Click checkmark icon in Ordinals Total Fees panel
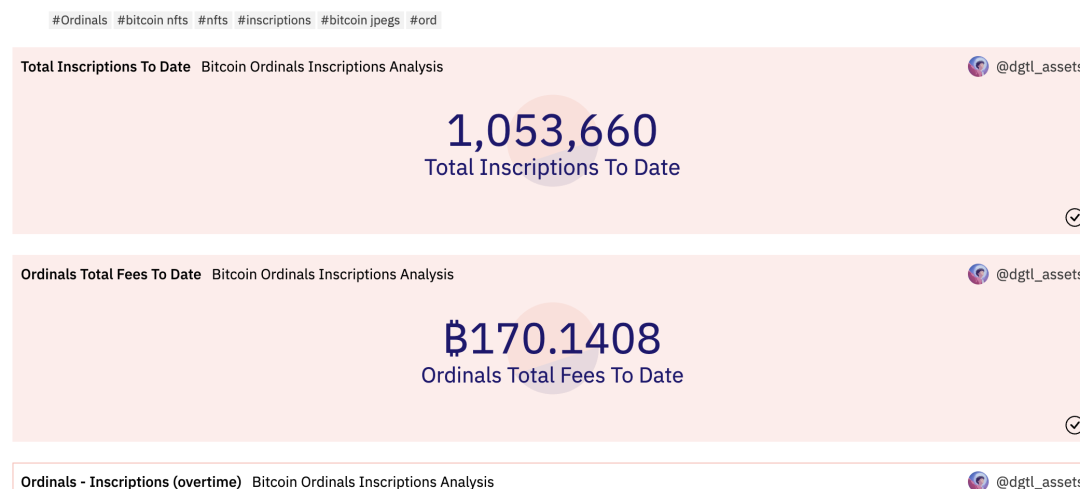This screenshot has width=1080, height=489. coord(1072,425)
